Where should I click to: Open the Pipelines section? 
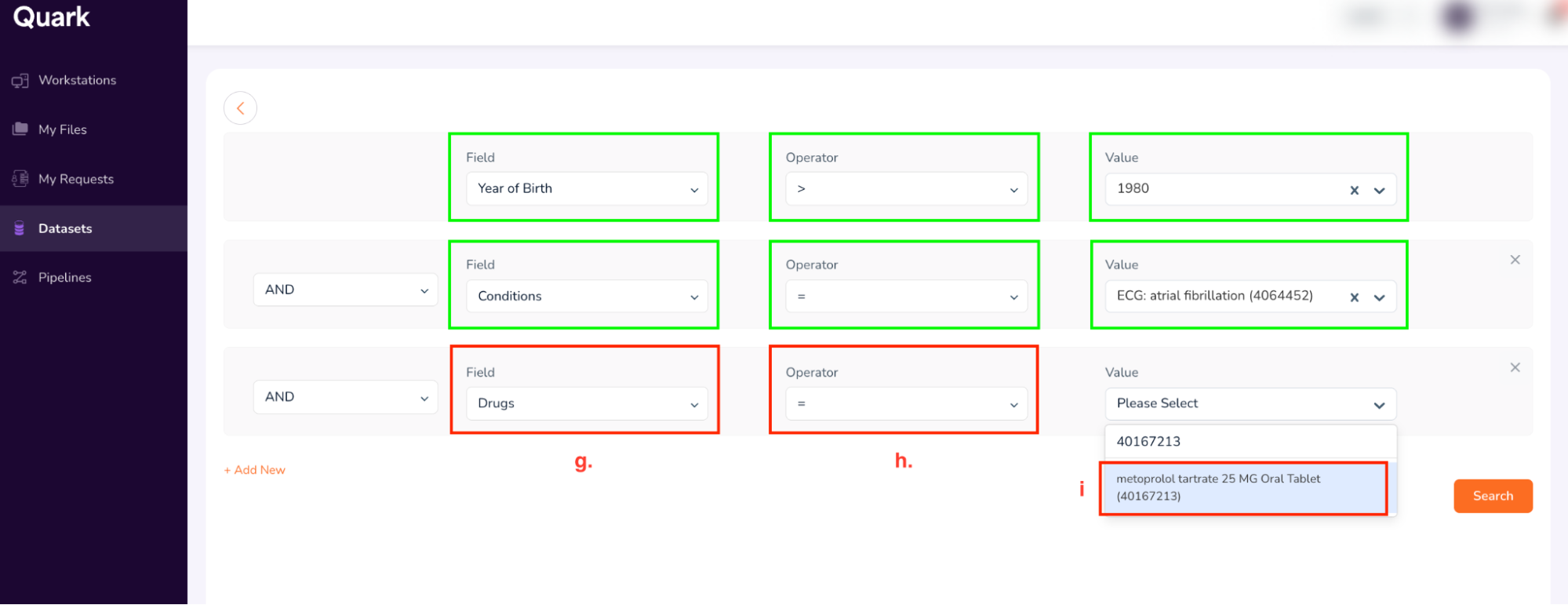[x=64, y=277]
